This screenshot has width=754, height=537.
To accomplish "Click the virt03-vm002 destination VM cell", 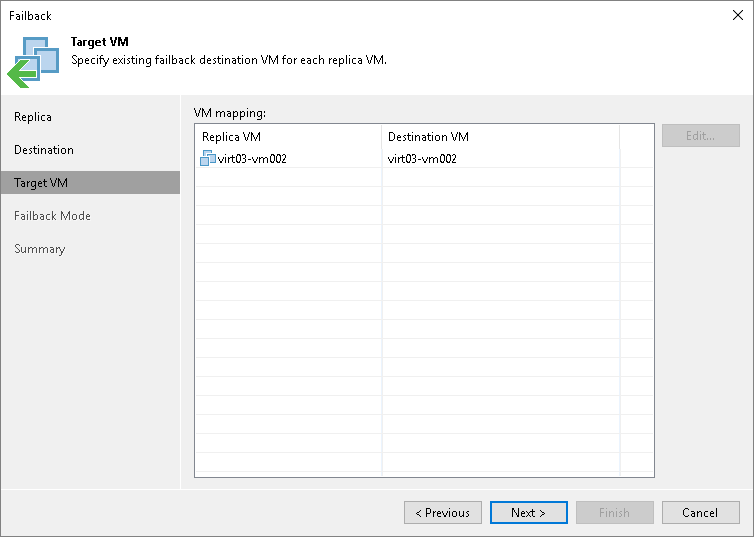I will coord(422,158).
